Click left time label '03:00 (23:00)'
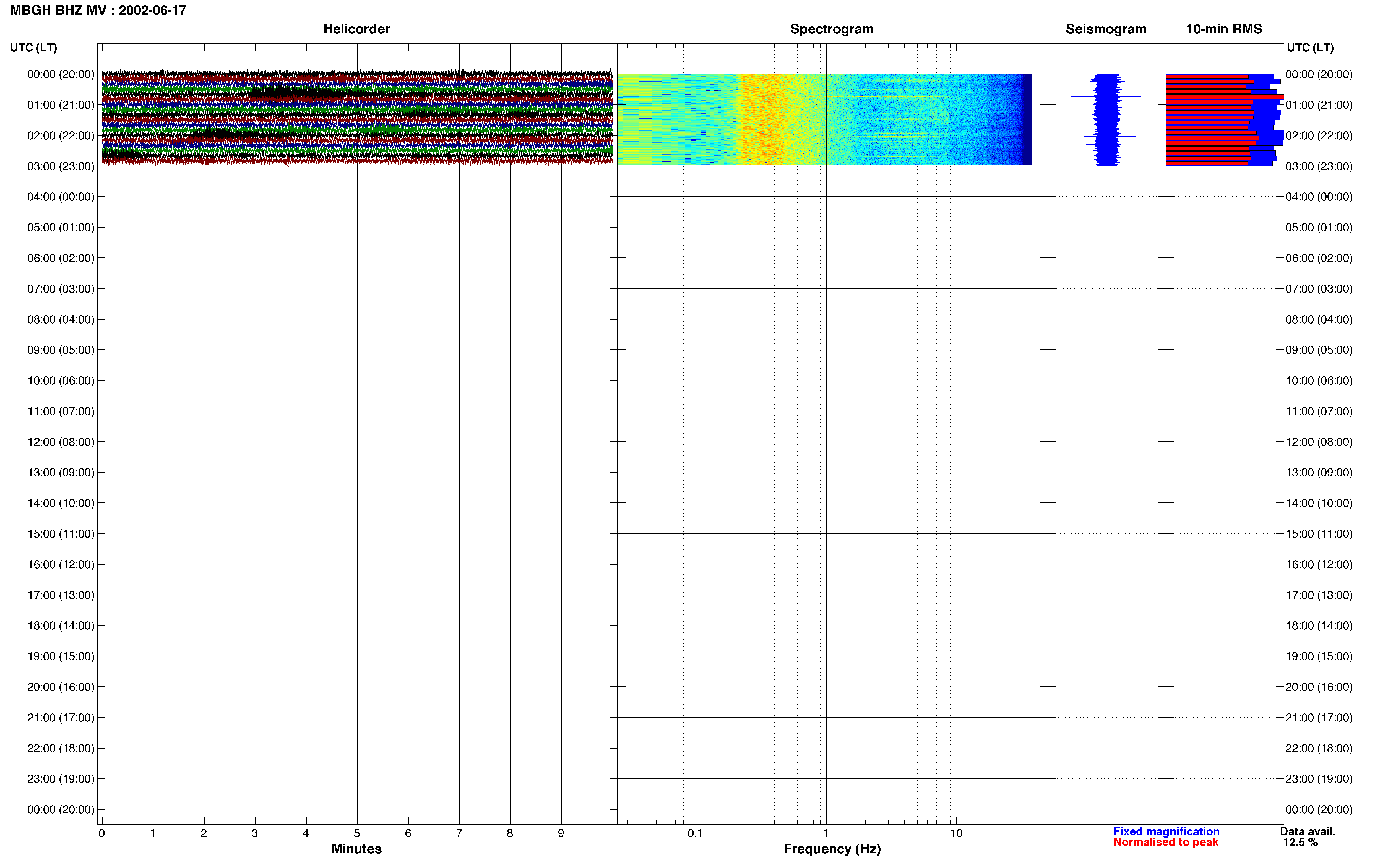 tap(61, 166)
